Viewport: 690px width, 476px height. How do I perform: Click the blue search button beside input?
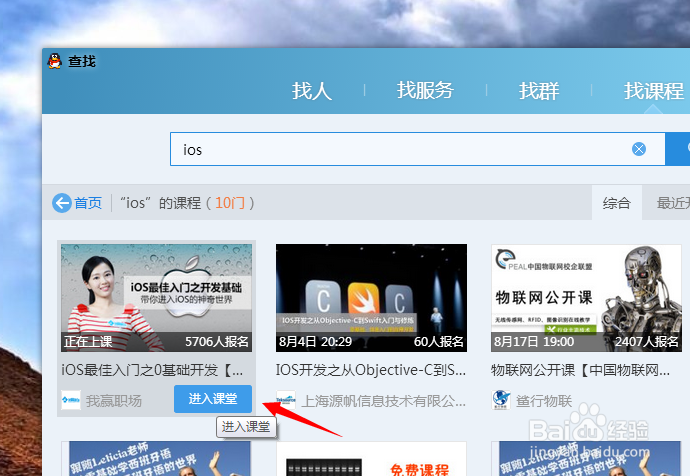pos(678,149)
